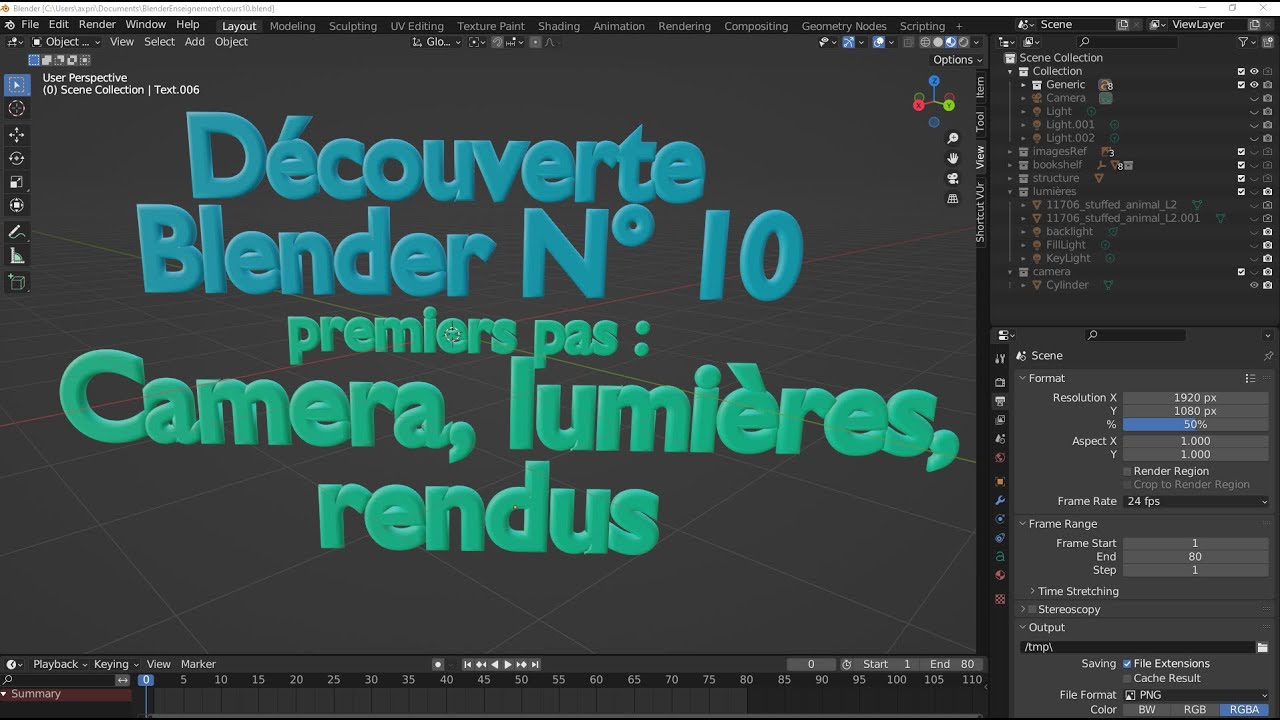Viewport: 1280px width, 720px height.
Task: Open the Render properties tab
Action: pos(1000,382)
